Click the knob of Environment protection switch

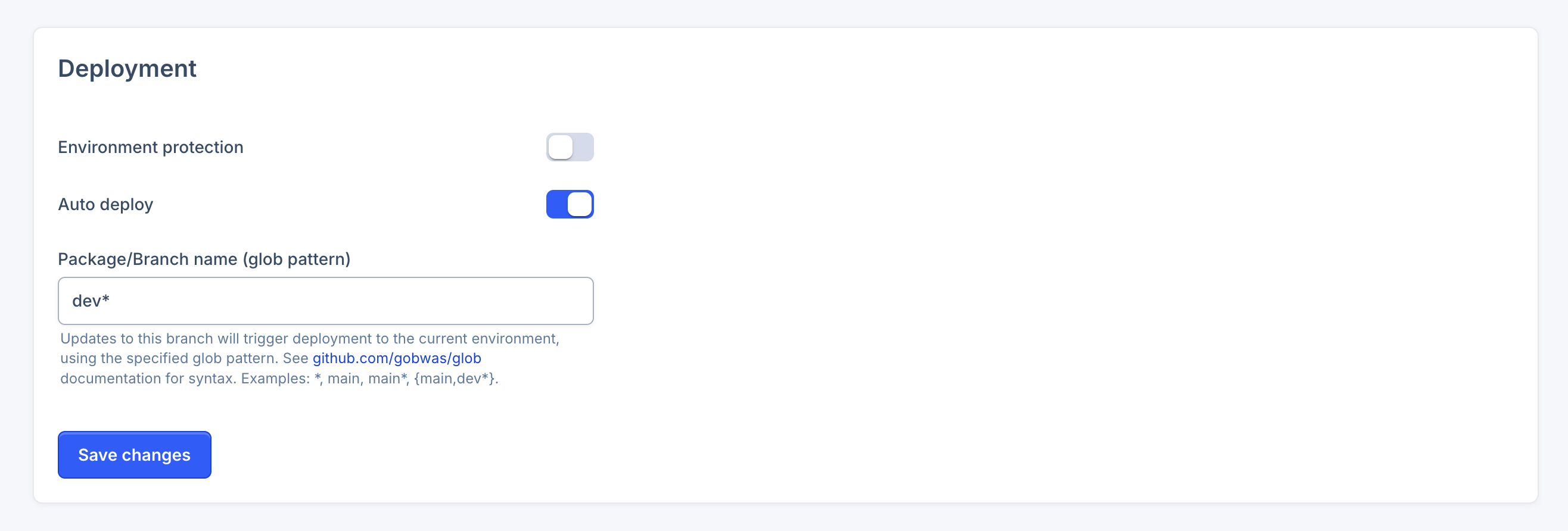point(560,147)
